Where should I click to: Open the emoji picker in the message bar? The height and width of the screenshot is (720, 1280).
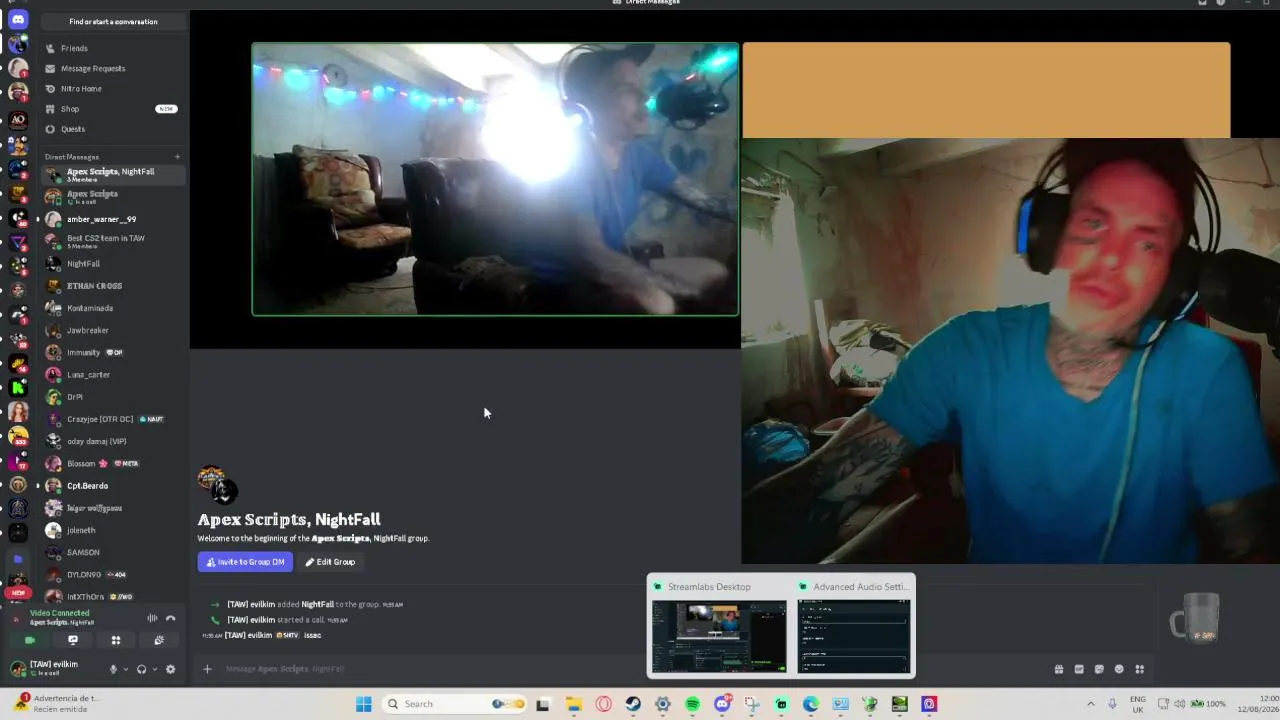(x=1119, y=669)
